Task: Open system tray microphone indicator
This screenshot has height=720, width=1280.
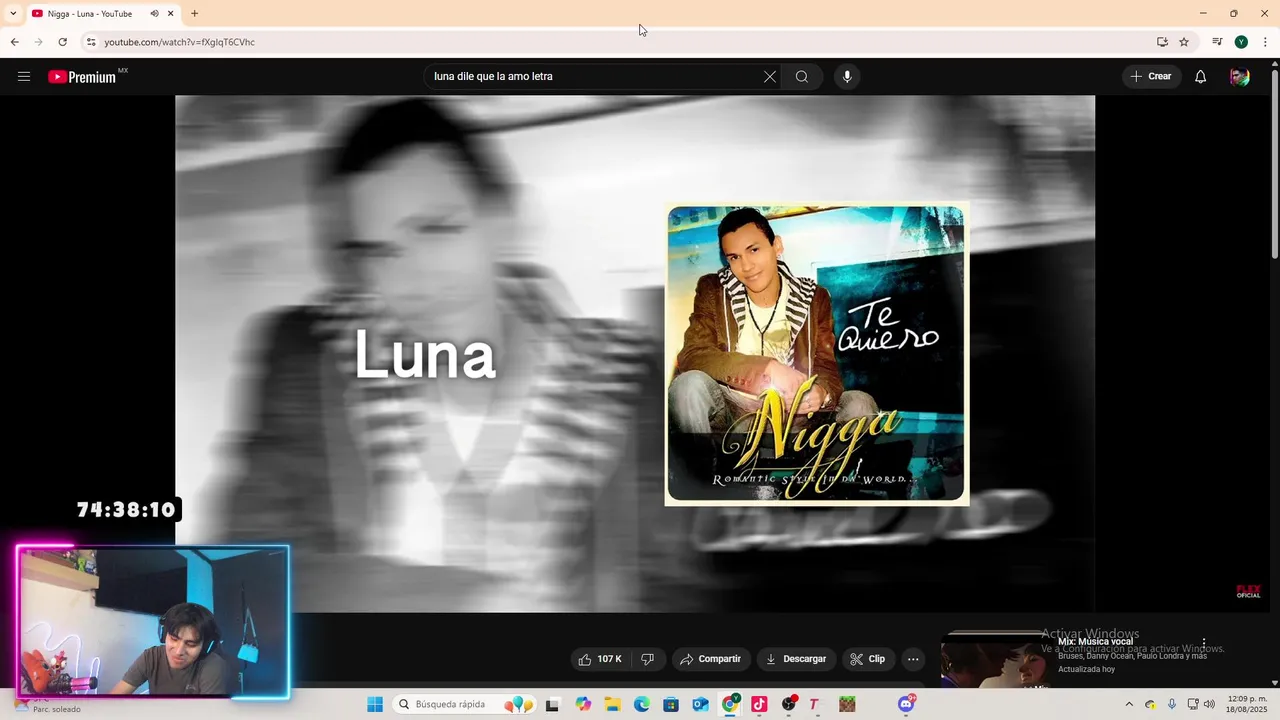Action: pos(1172,704)
